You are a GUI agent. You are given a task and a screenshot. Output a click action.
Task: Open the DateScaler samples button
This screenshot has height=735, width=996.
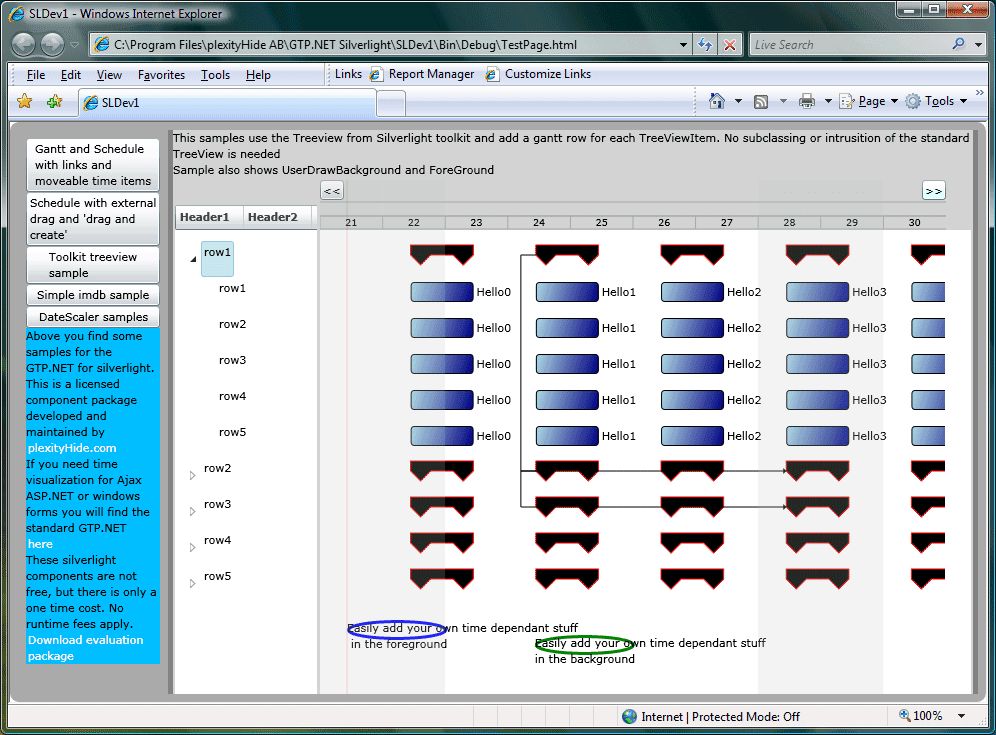coord(93,316)
